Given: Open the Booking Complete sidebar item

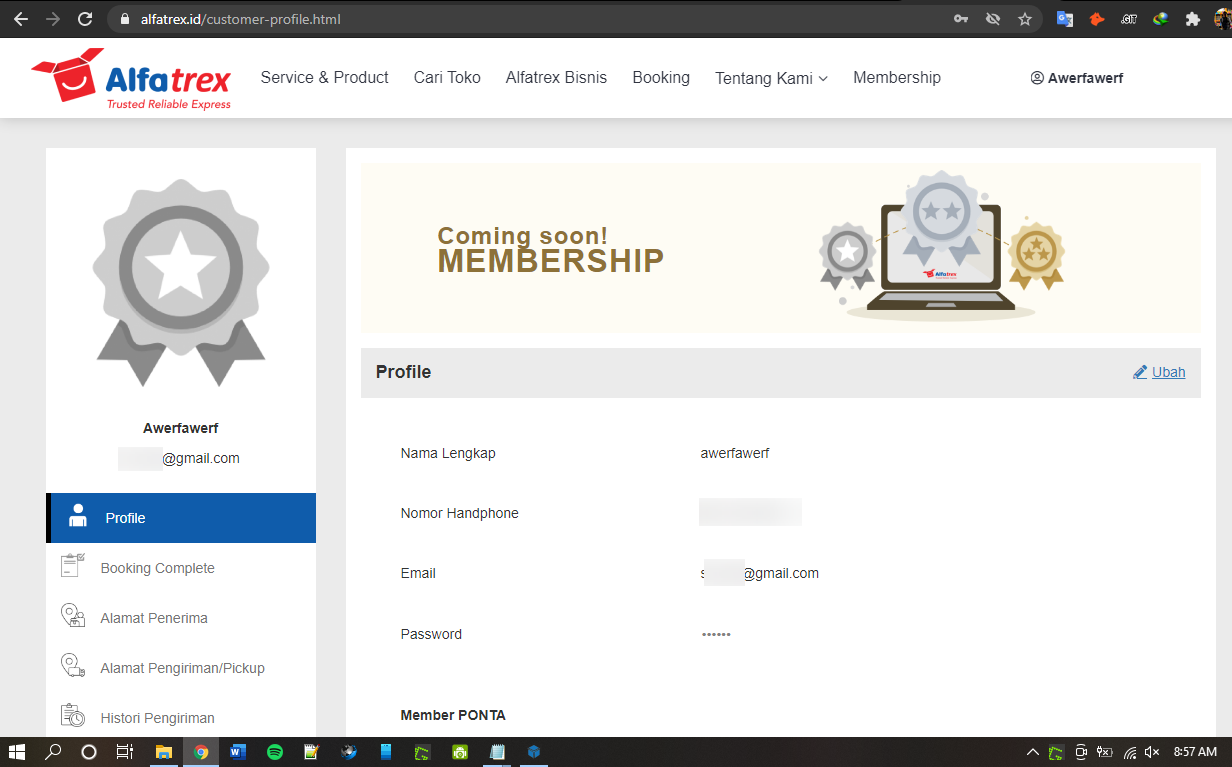Looking at the screenshot, I should coord(157,568).
